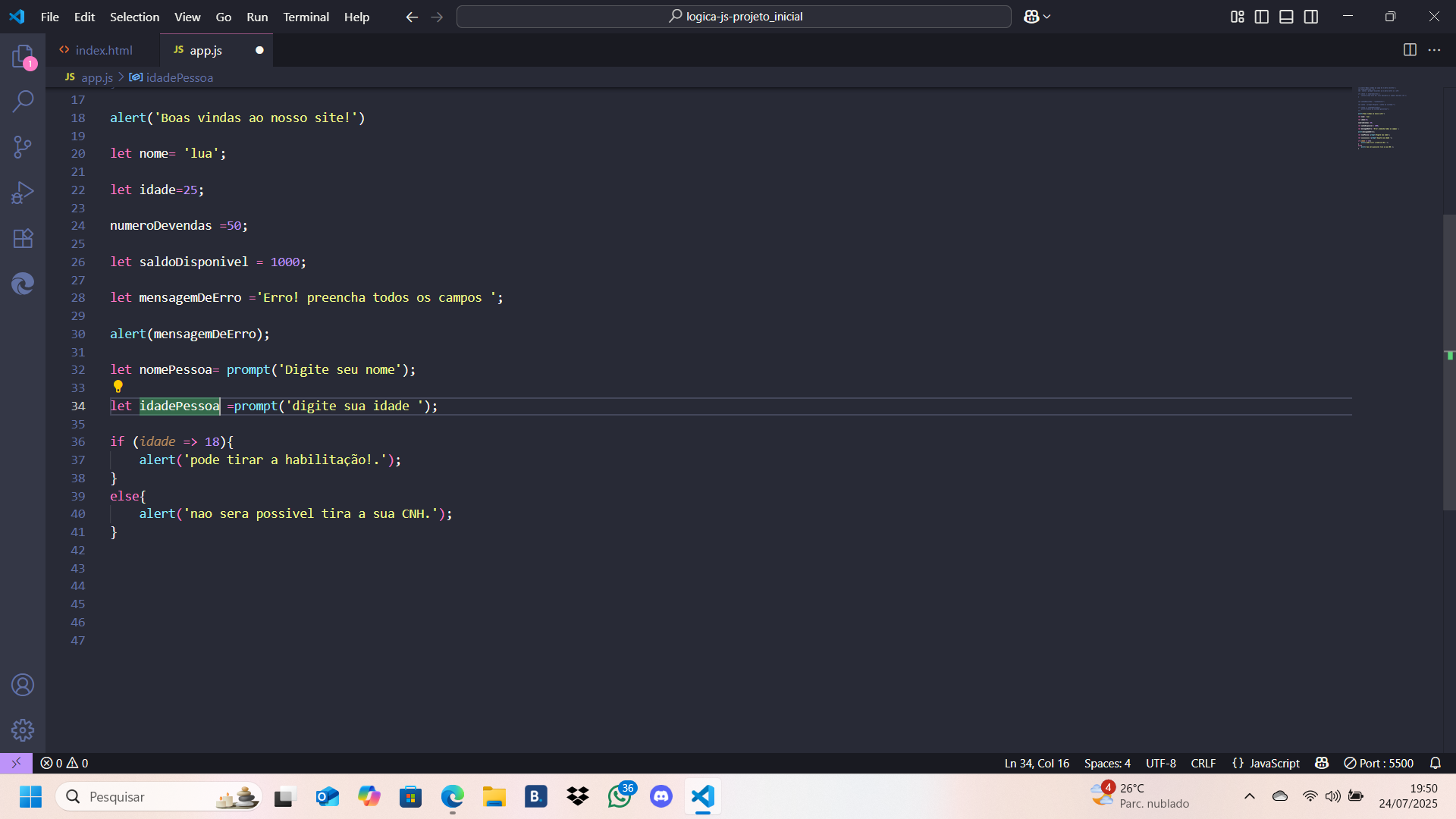Split the editor to the right
1456x819 pixels.
[1410, 50]
